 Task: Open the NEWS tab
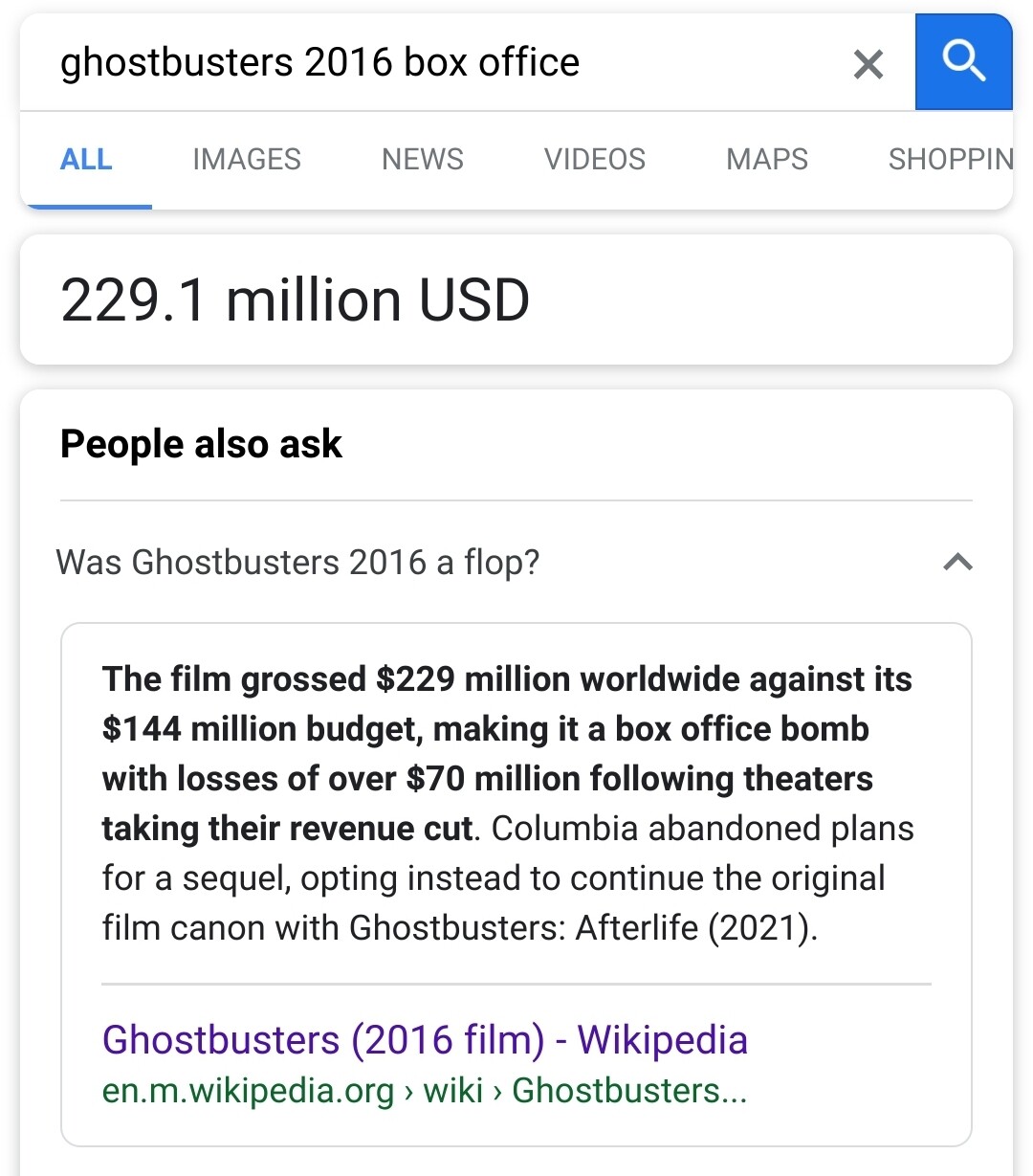(422, 160)
